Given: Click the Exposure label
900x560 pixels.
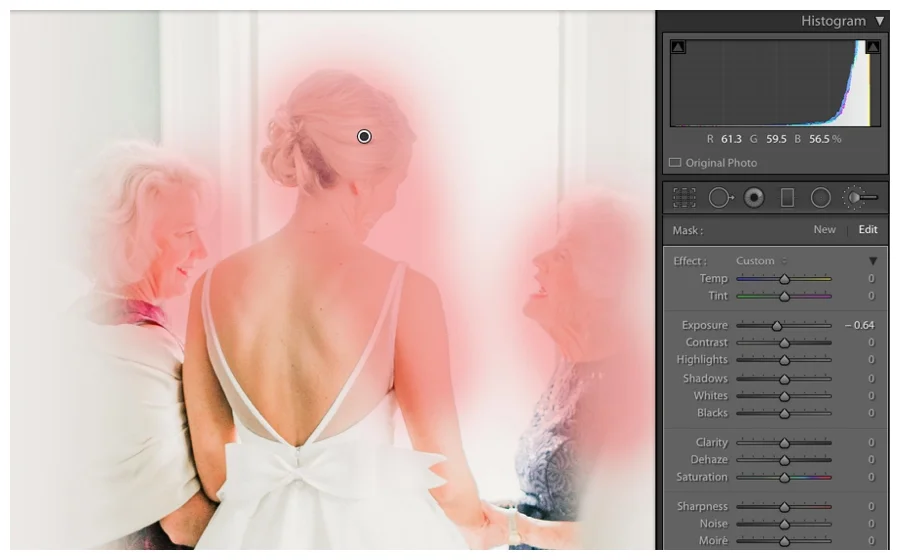Looking at the screenshot, I should (x=704, y=325).
